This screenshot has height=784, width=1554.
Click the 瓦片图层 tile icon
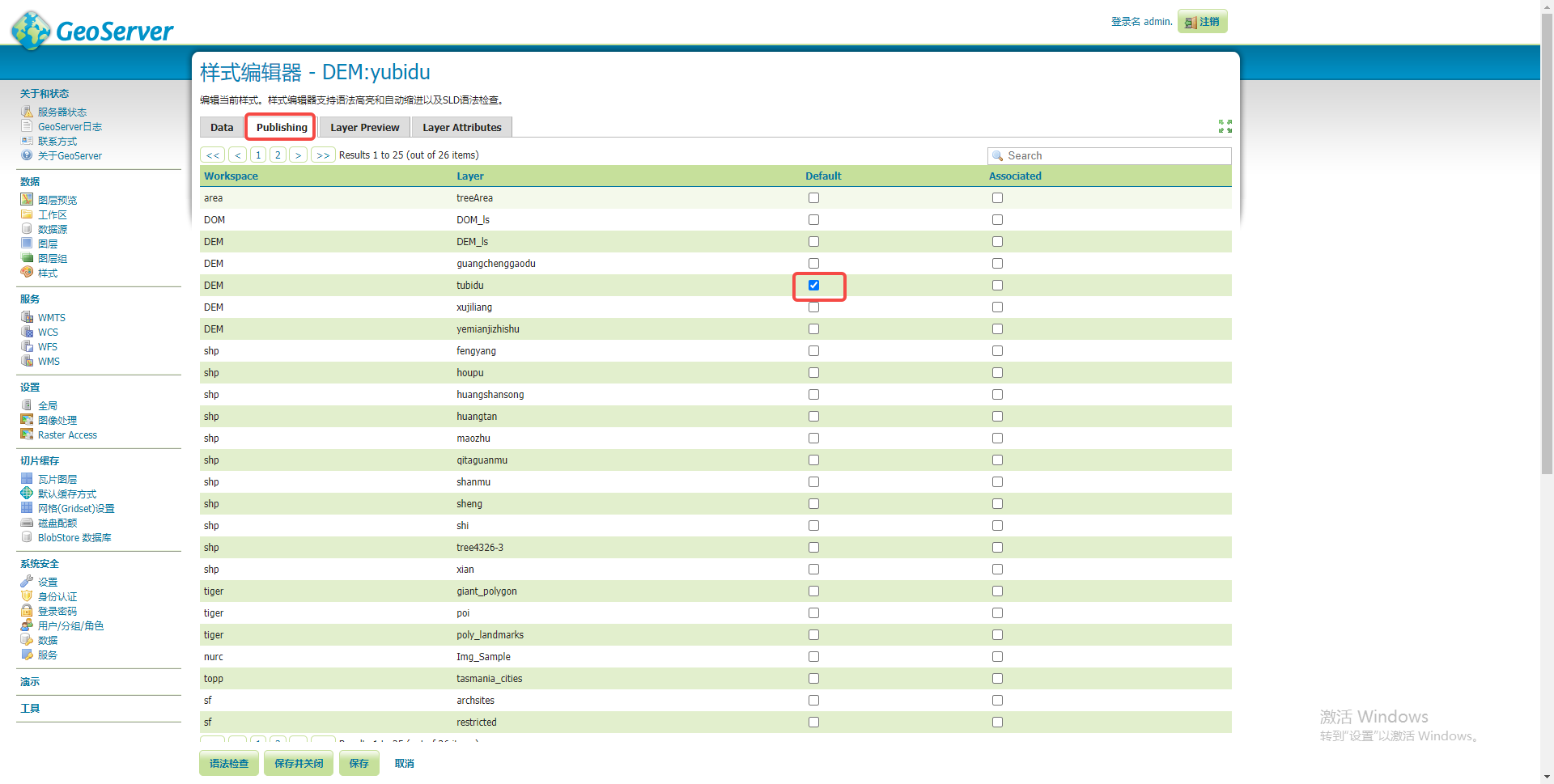tap(27, 479)
